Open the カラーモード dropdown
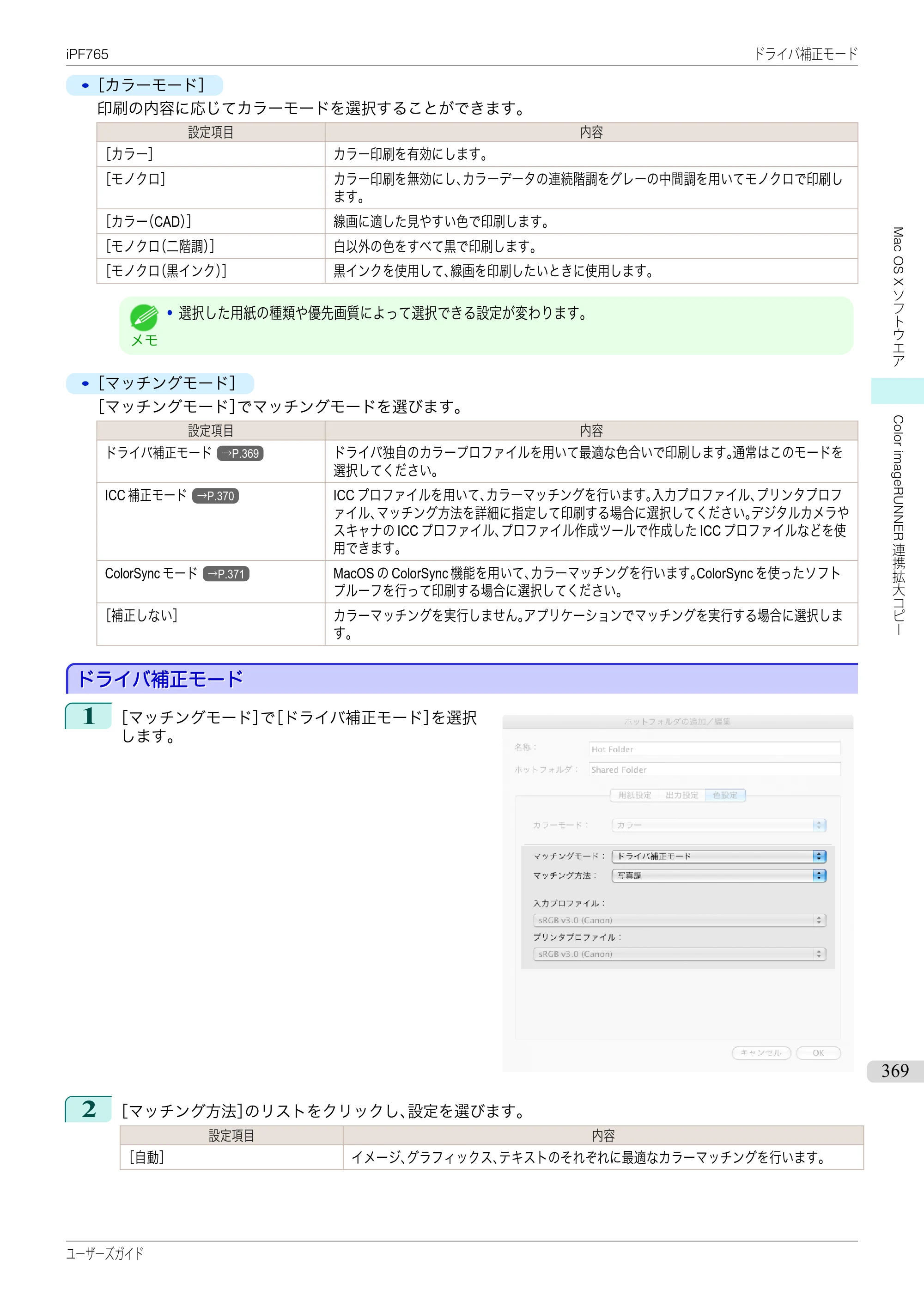The width and height of the screenshot is (924, 1307). (718, 825)
